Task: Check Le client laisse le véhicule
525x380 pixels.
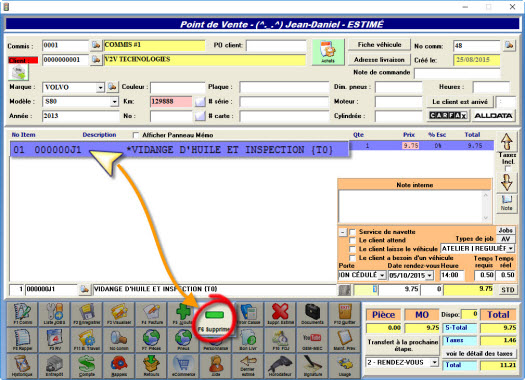Action: [352, 249]
